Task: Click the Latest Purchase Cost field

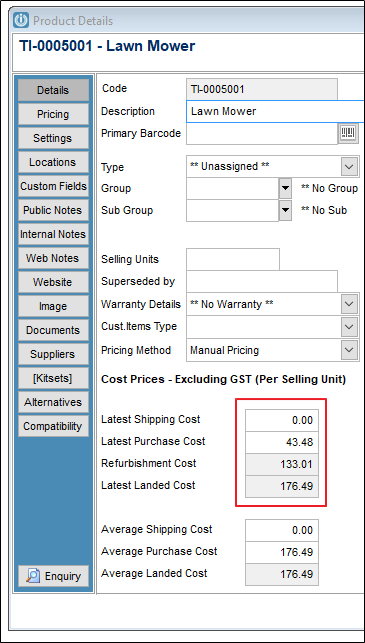Action: tap(282, 442)
